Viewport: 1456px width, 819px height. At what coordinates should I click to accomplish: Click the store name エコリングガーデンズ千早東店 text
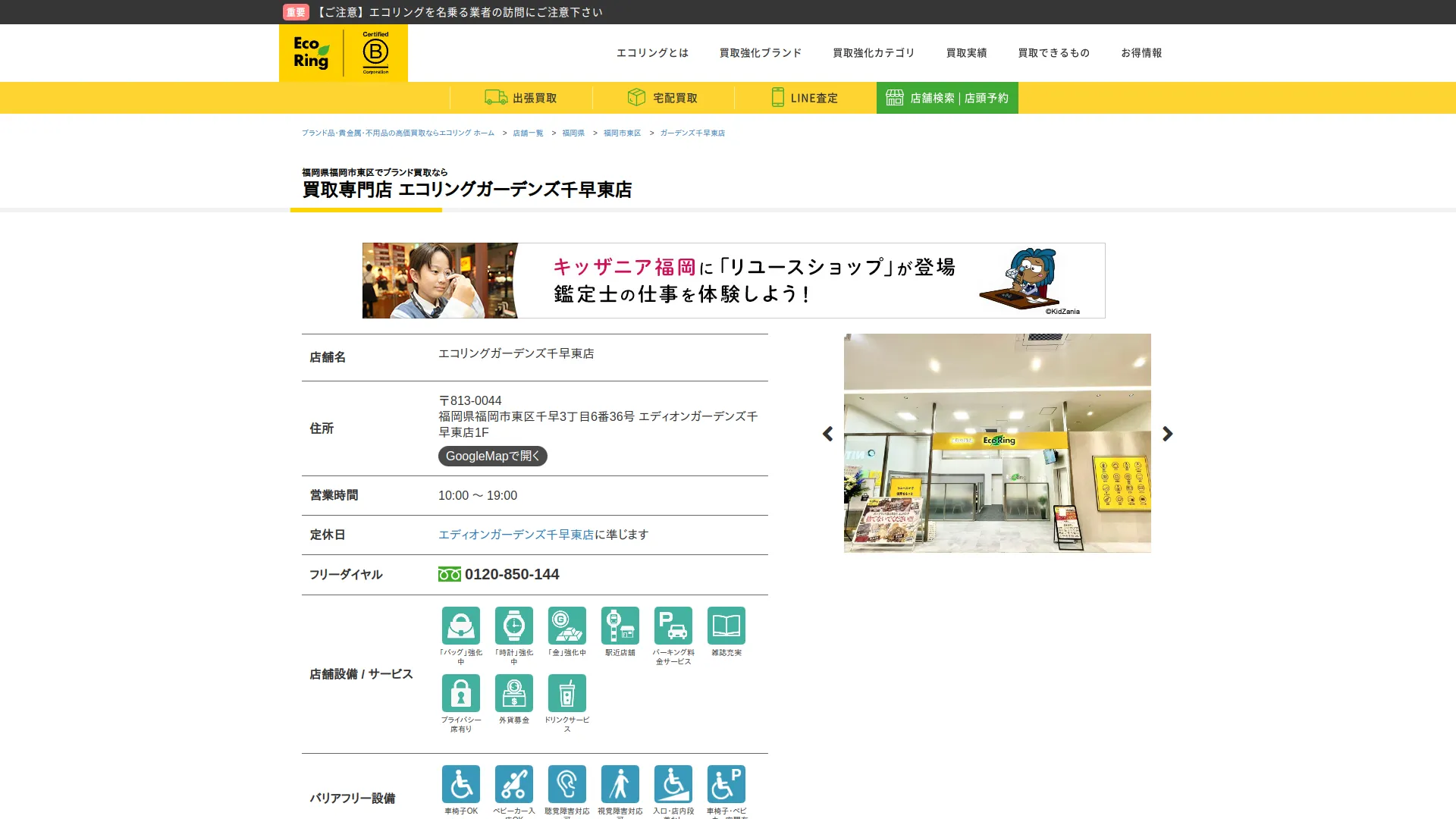pyautogui.click(x=516, y=353)
